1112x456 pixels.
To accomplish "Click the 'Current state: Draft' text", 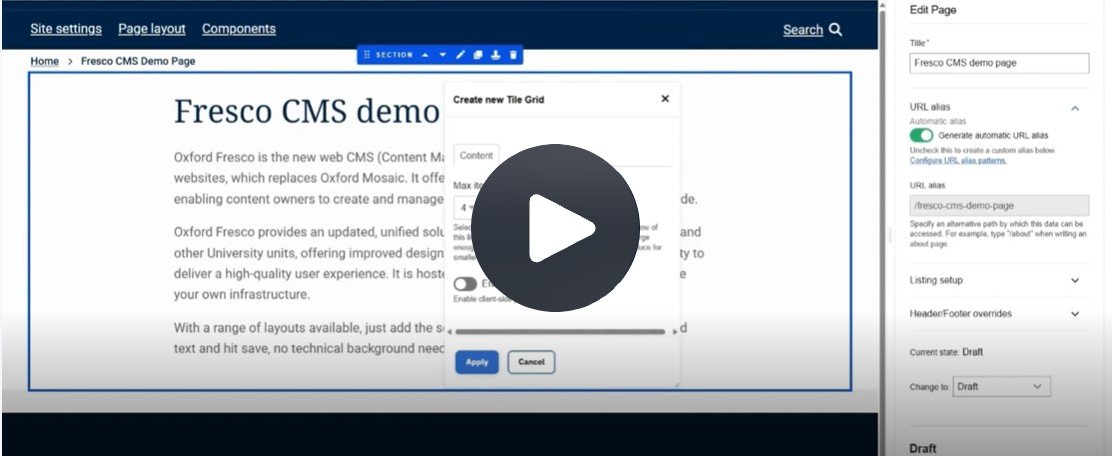I will click(x=946, y=352).
